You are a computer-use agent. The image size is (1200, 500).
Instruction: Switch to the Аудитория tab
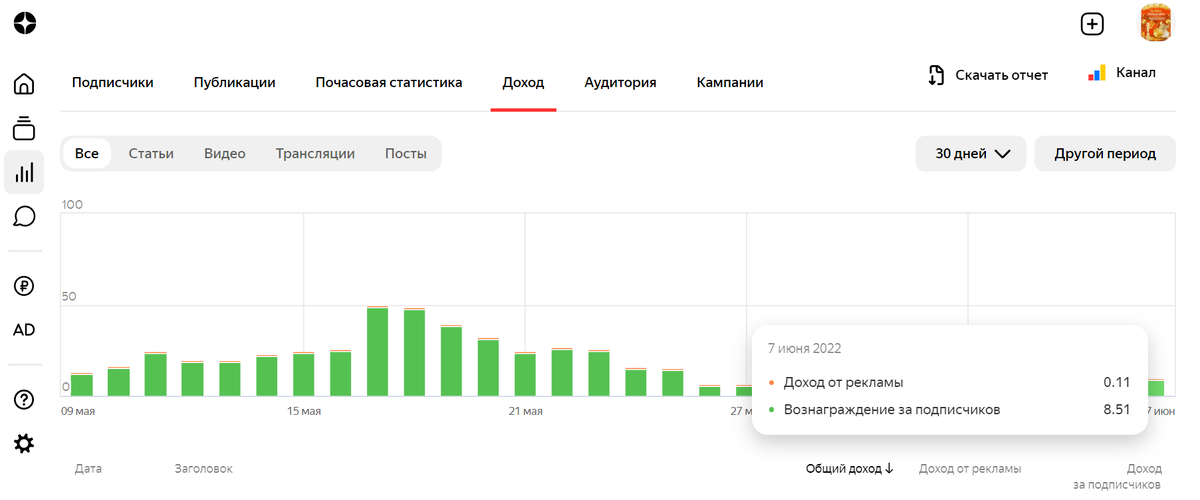coord(620,83)
